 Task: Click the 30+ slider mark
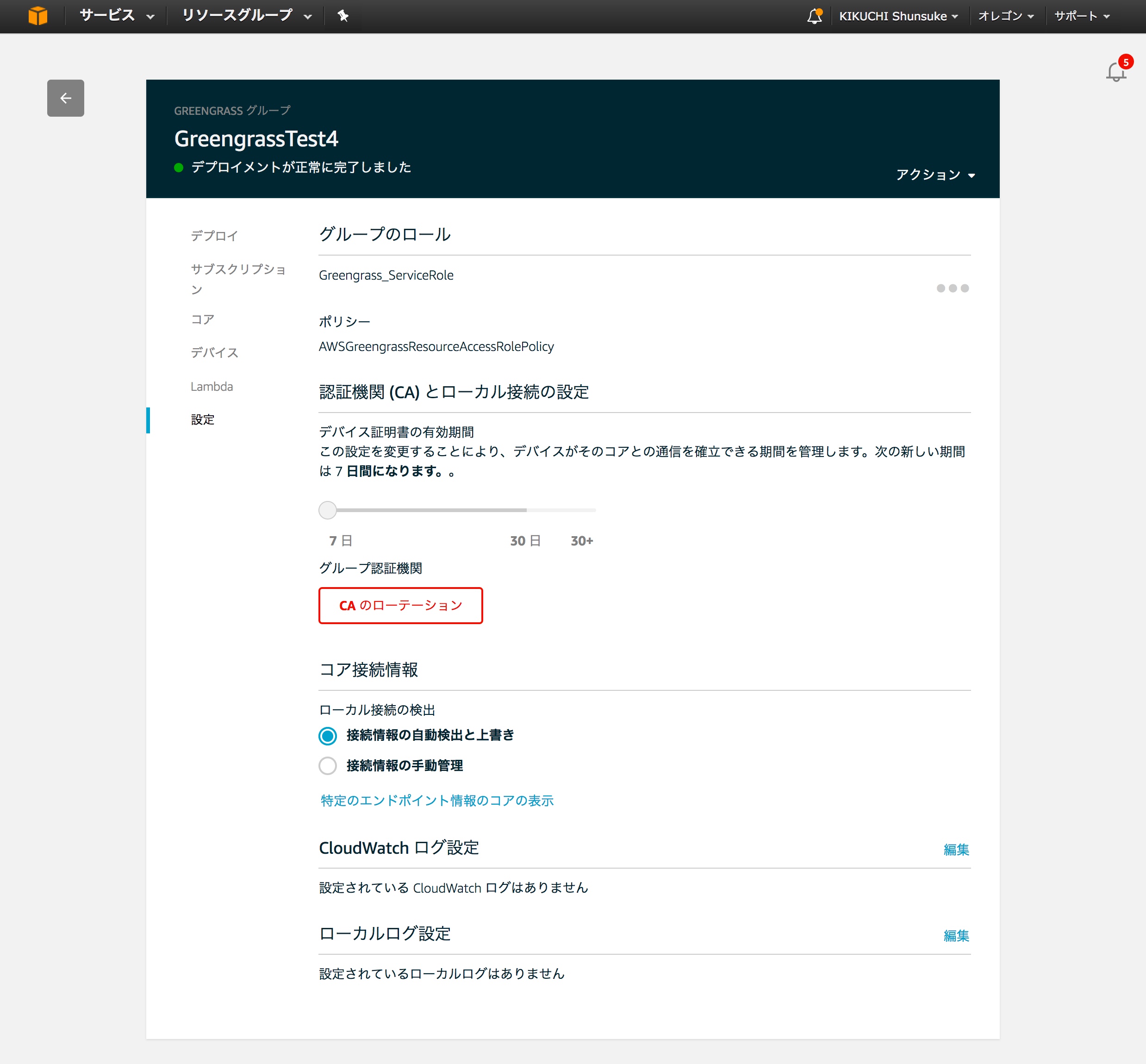[x=582, y=541]
